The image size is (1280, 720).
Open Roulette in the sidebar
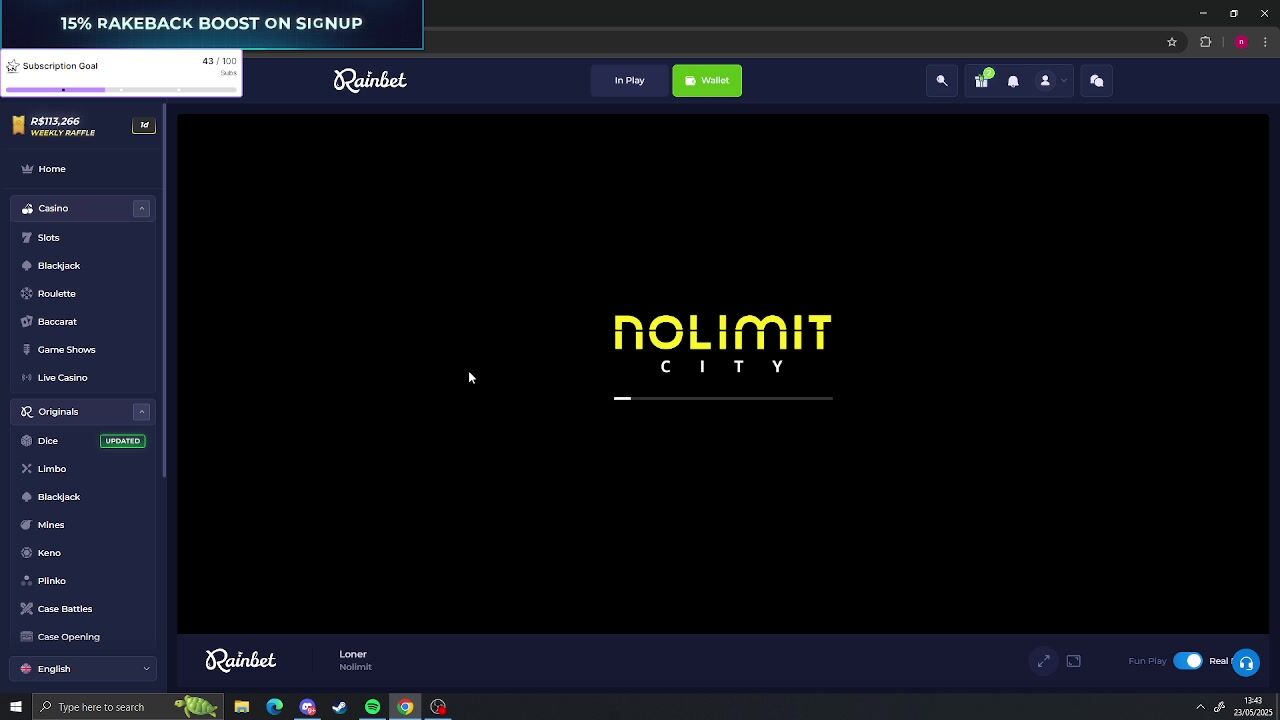57,294
